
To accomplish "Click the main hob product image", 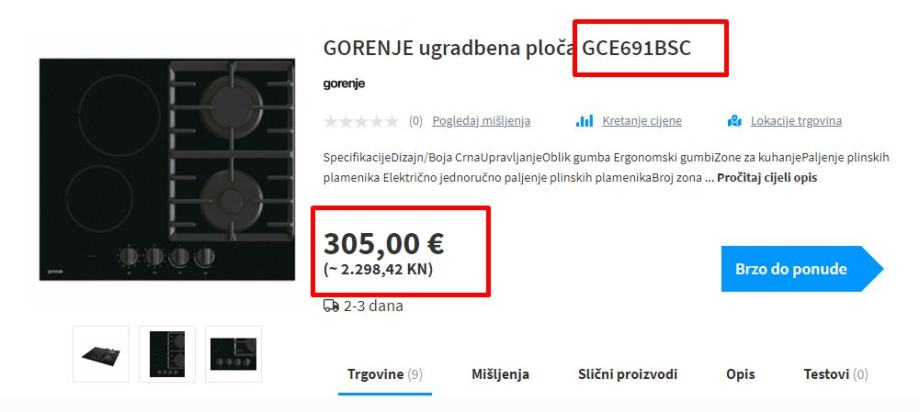I will pyautogui.click(x=167, y=170).
